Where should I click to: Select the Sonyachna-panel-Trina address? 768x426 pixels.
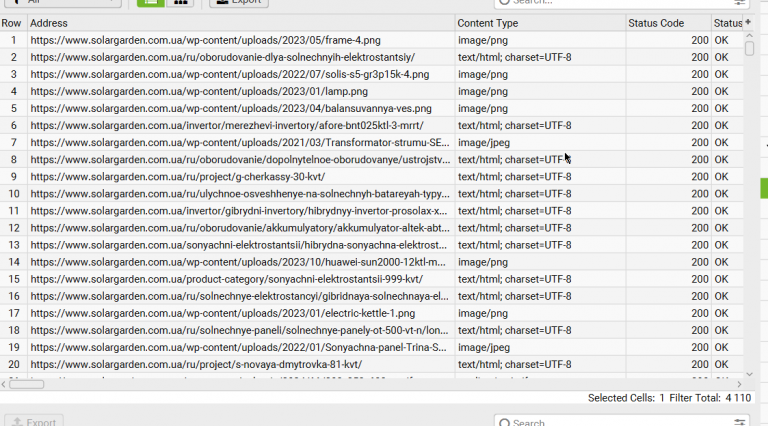238,347
